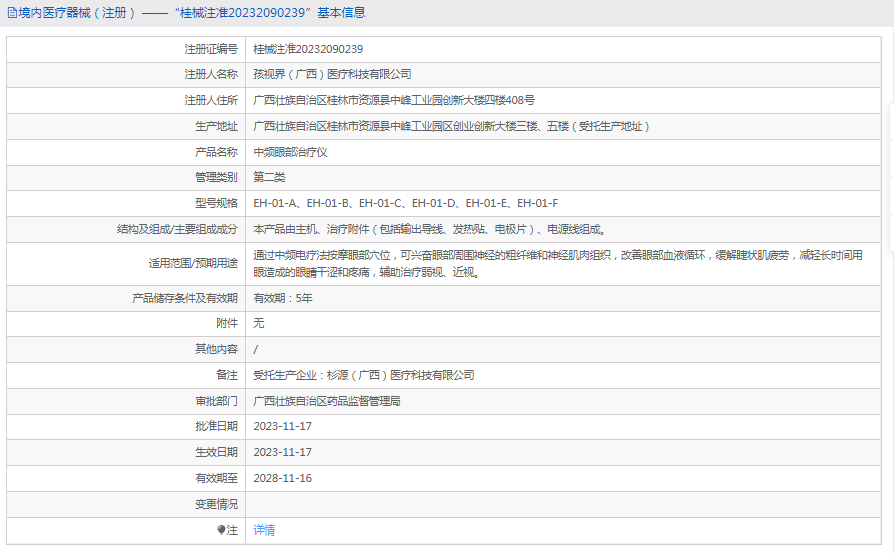This screenshot has height=553, width=894.
Task: Select the composition text starting 本产品由主机
Action: click(430, 229)
